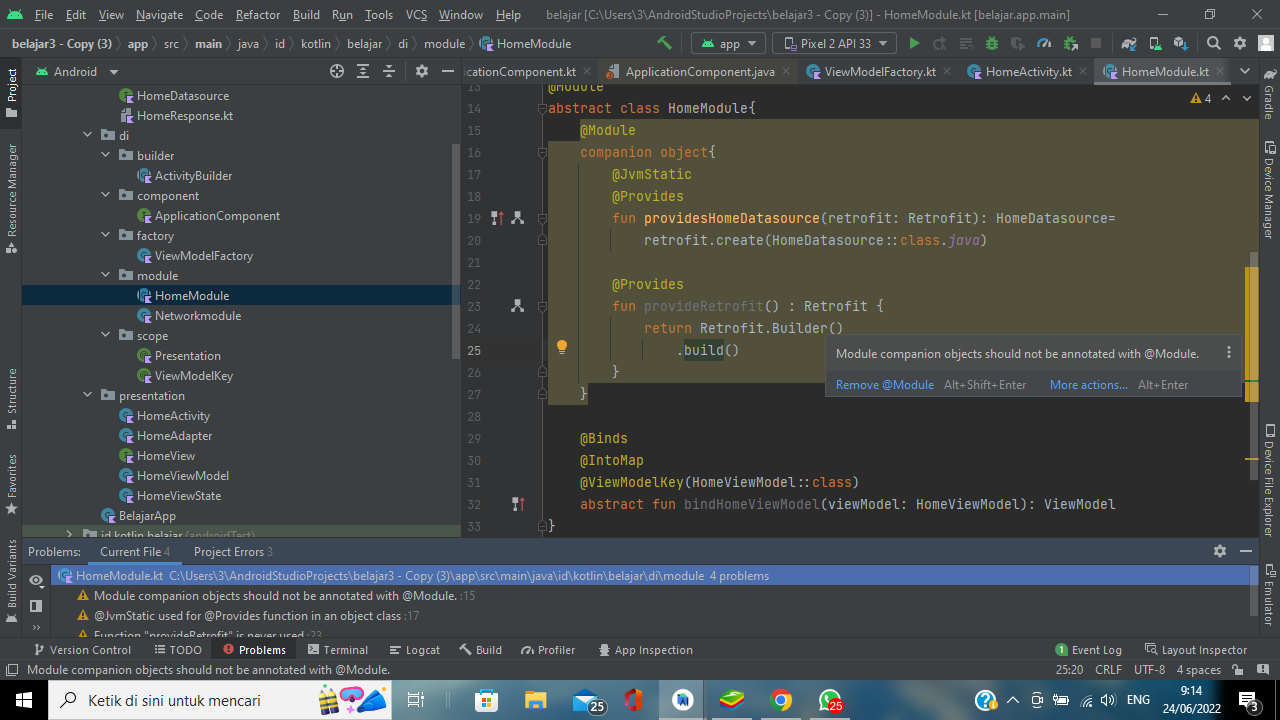Viewport: 1280px width, 720px height.
Task: Click the Make Project hammer icon
Action: pos(665,43)
